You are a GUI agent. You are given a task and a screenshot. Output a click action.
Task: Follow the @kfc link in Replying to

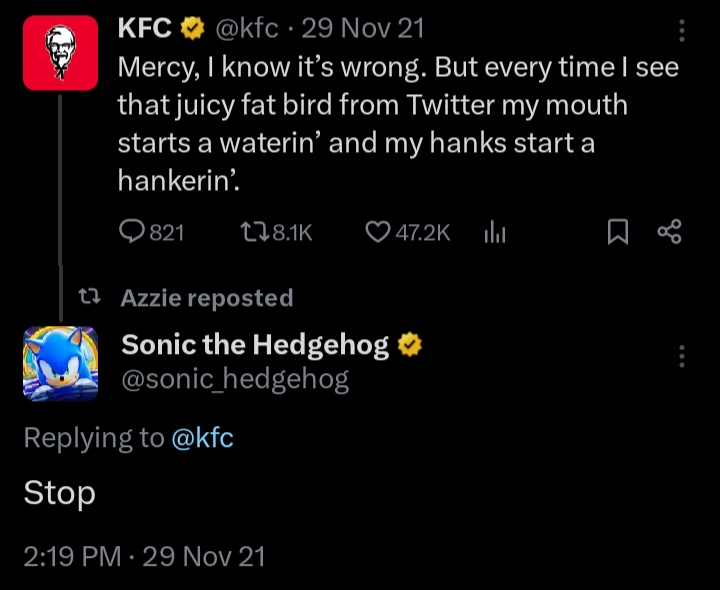click(x=202, y=437)
